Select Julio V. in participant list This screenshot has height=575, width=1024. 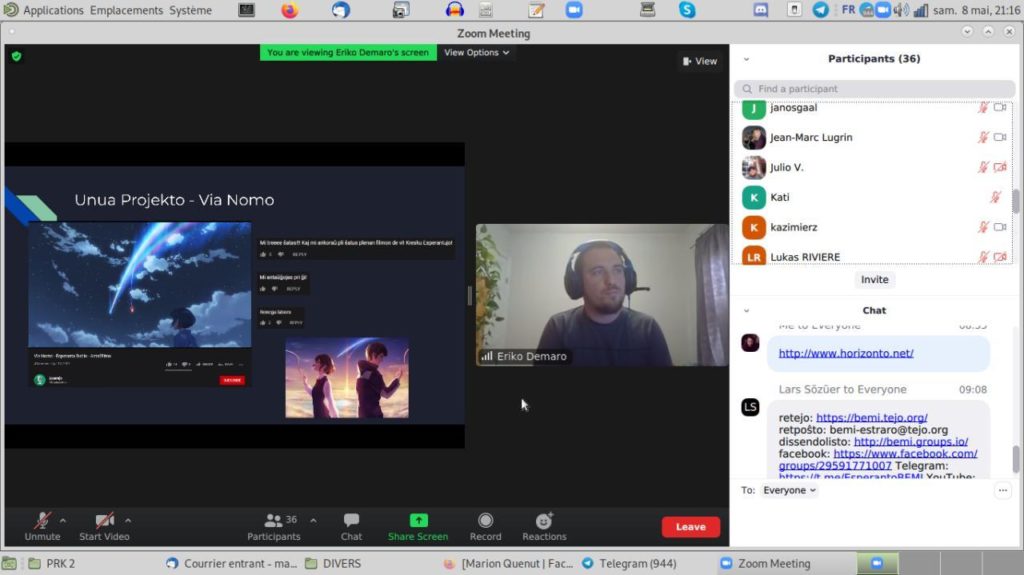click(874, 167)
